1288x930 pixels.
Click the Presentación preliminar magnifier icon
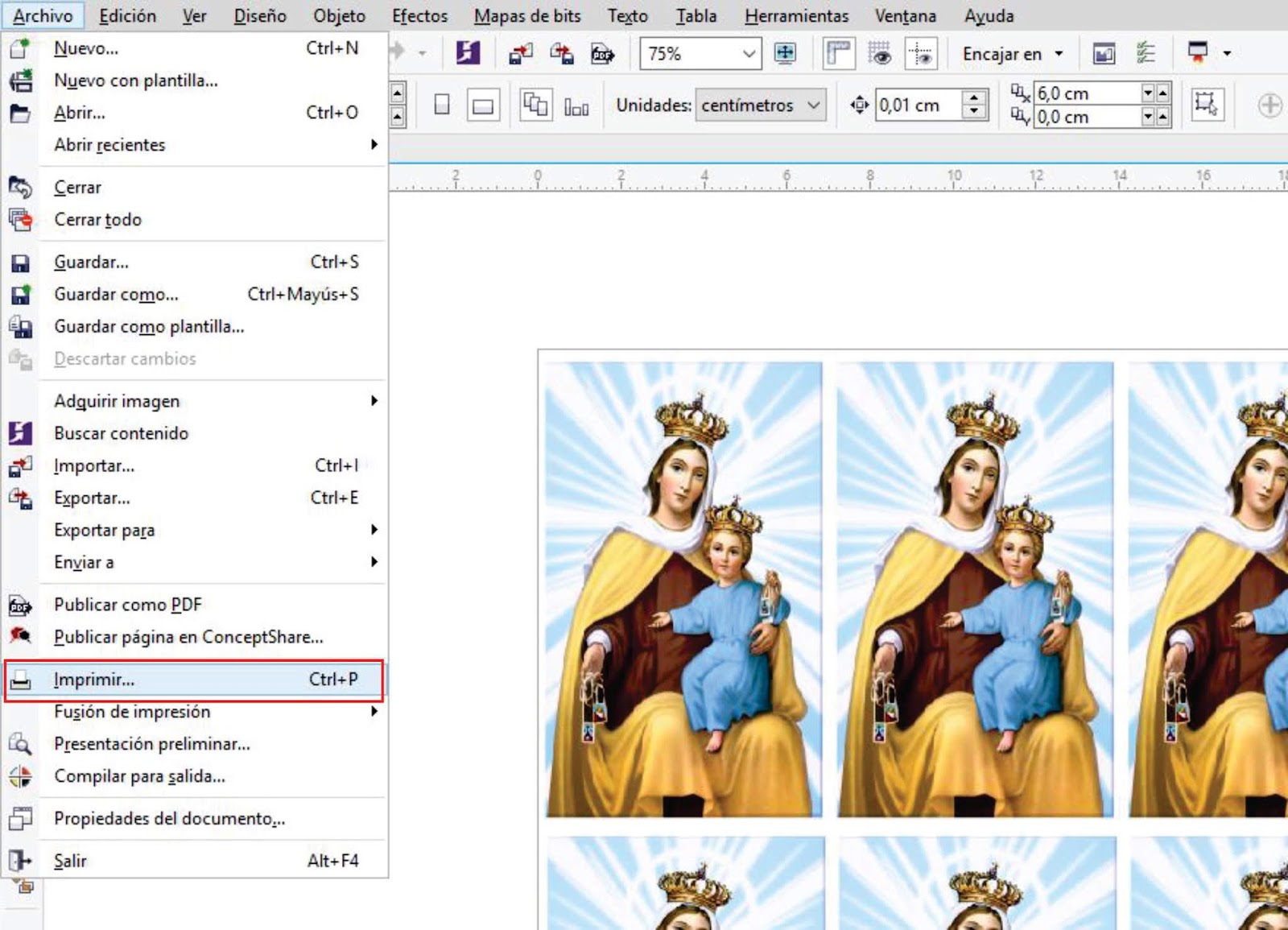tap(20, 744)
